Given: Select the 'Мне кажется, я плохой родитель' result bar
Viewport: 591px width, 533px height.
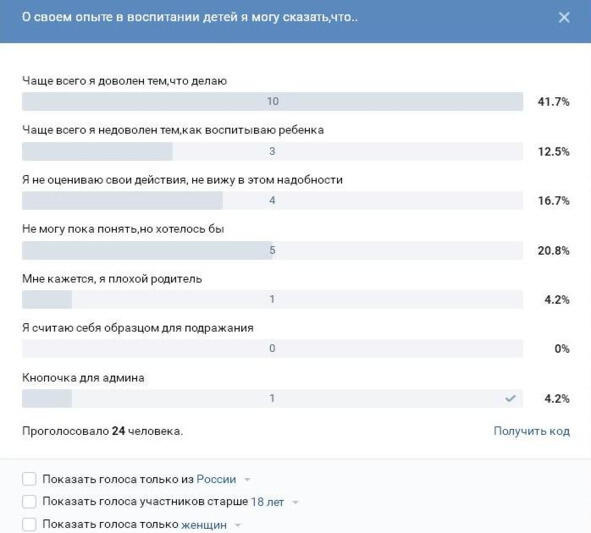Looking at the screenshot, I should (x=273, y=299).
